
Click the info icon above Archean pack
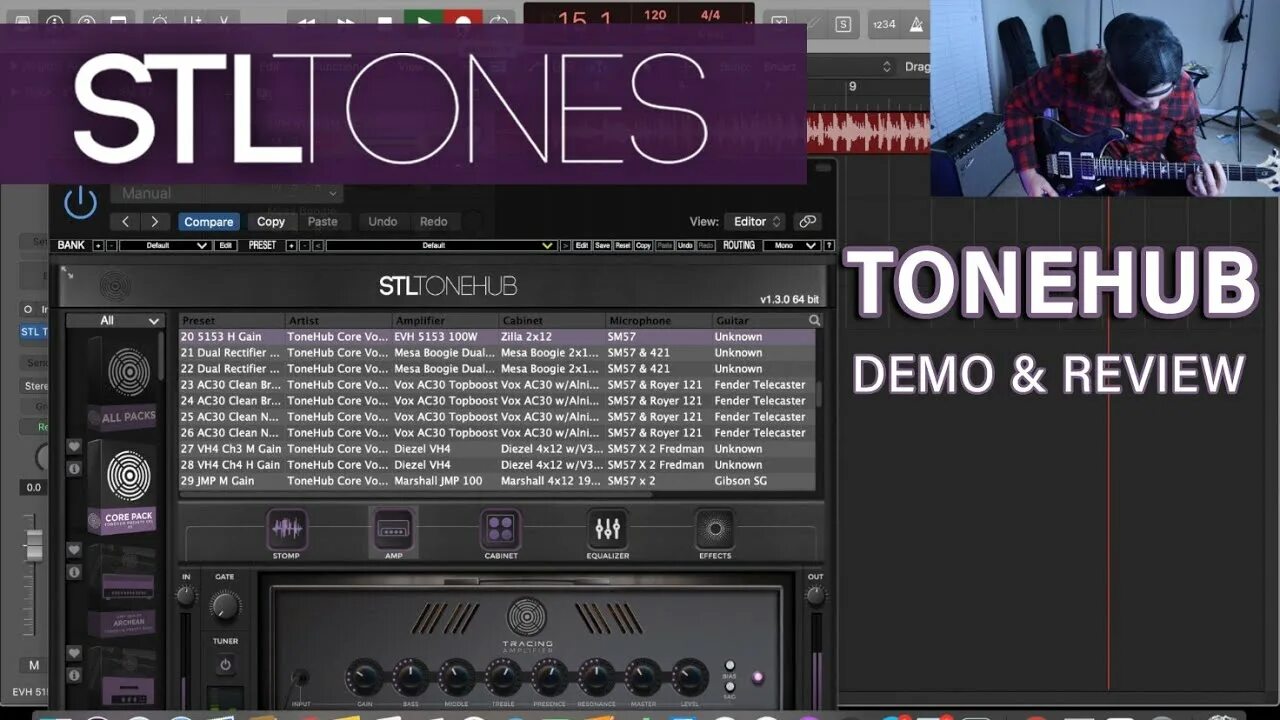point(74,572)
